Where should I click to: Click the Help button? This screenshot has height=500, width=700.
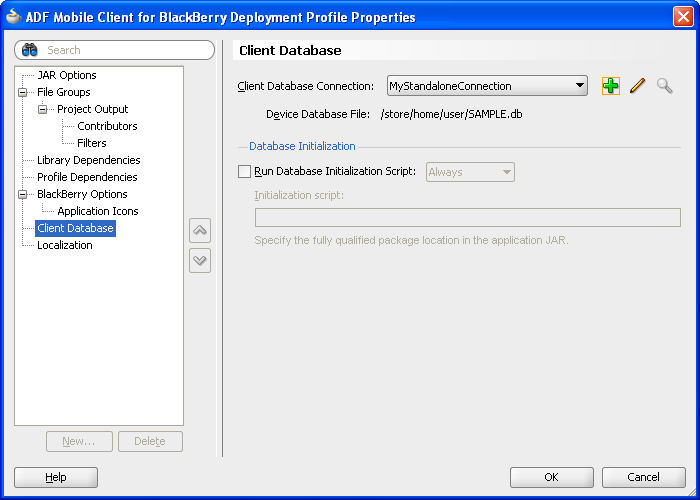click(x=56, y=477)
